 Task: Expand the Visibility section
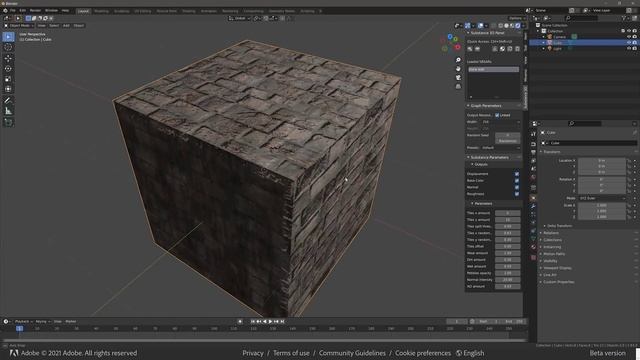tap(550, 261)
